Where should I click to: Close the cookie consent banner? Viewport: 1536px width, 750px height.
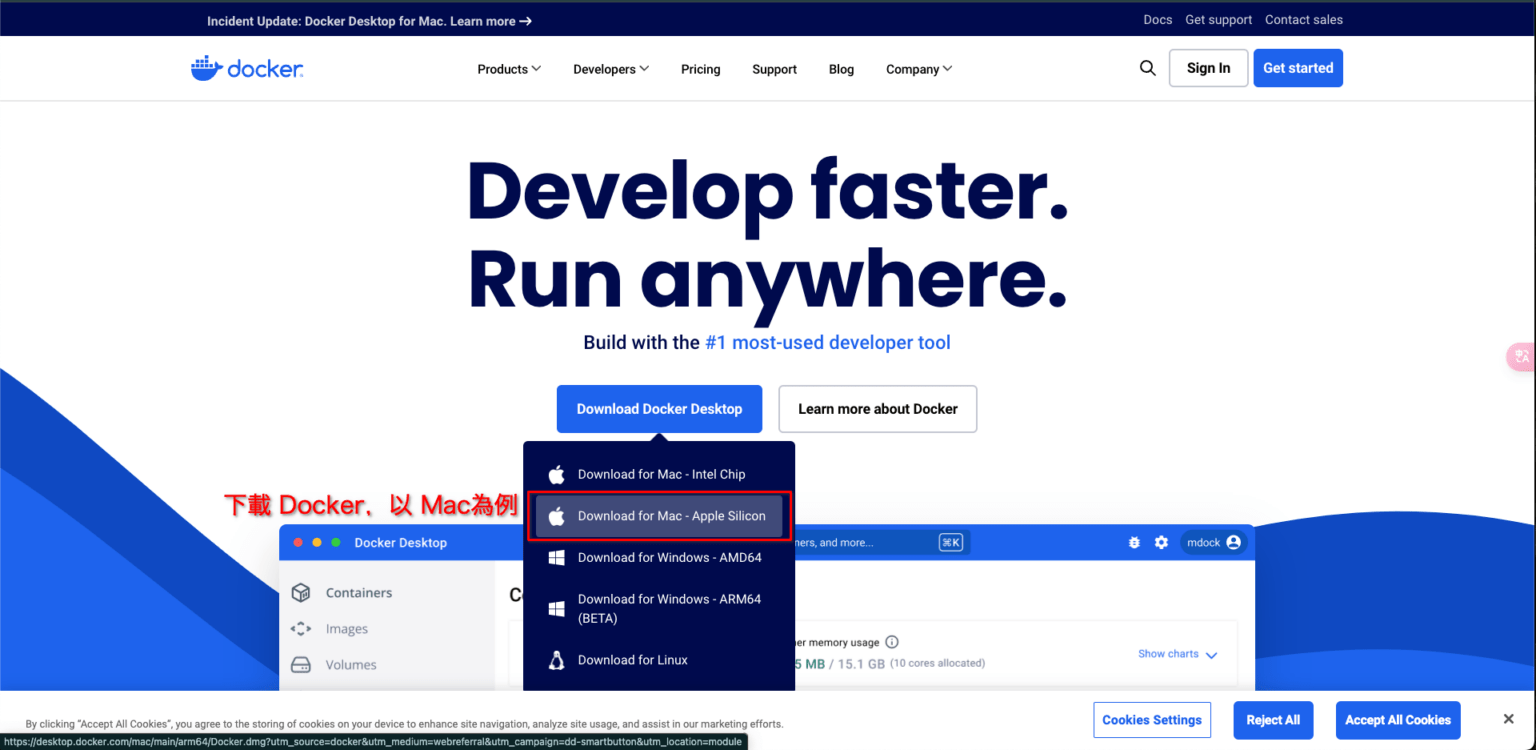pyautogui.click(x=1508, y=719)
